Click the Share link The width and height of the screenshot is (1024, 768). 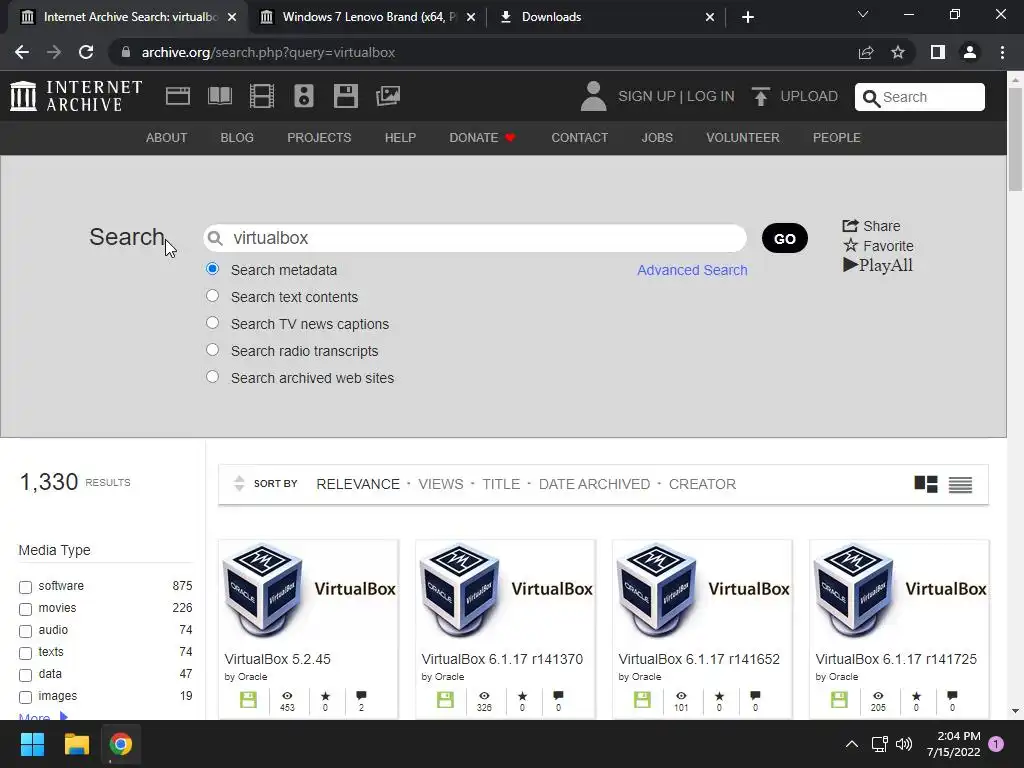pyautogui.click(x=871, y=226)
